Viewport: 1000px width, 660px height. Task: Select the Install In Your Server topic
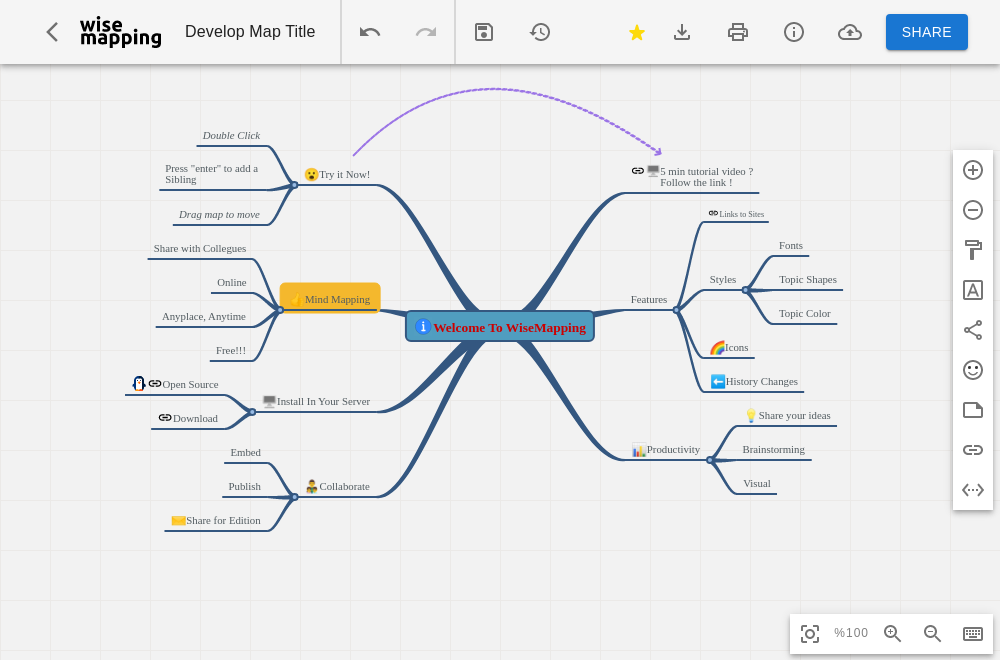(x=316, y=402)
